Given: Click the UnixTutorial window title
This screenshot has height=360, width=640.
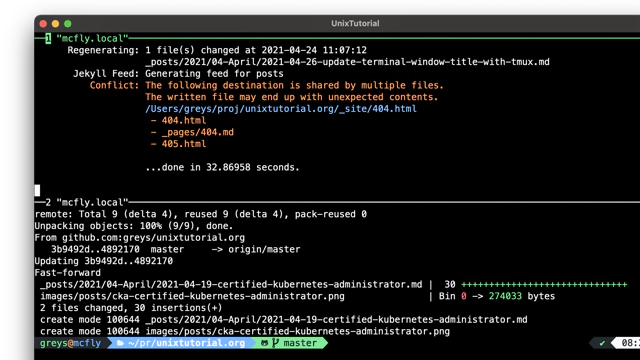Looking at the screenshot, I should (x=355, y=23).
